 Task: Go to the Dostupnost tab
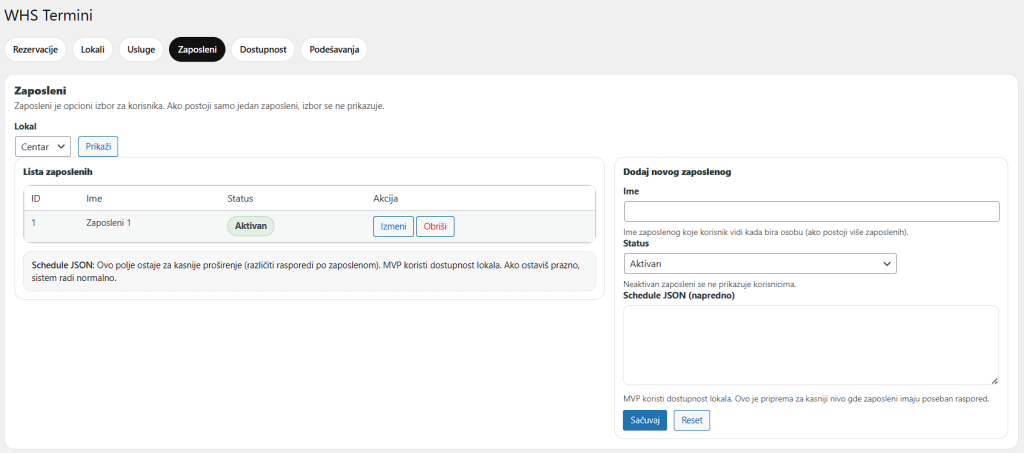point(262,50)
